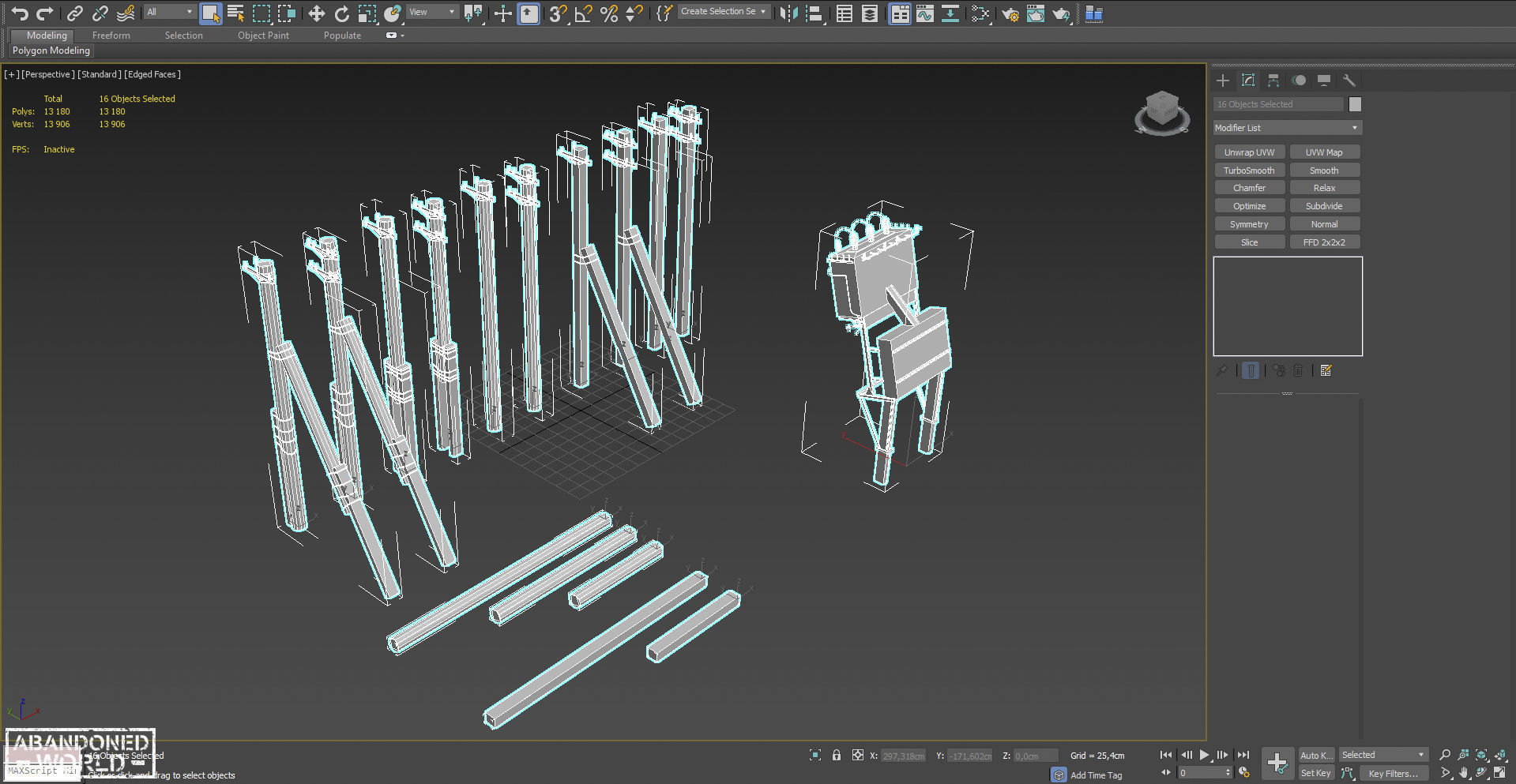
Task: Toggle Auto Key mode
Action: tap(1316, 756)
